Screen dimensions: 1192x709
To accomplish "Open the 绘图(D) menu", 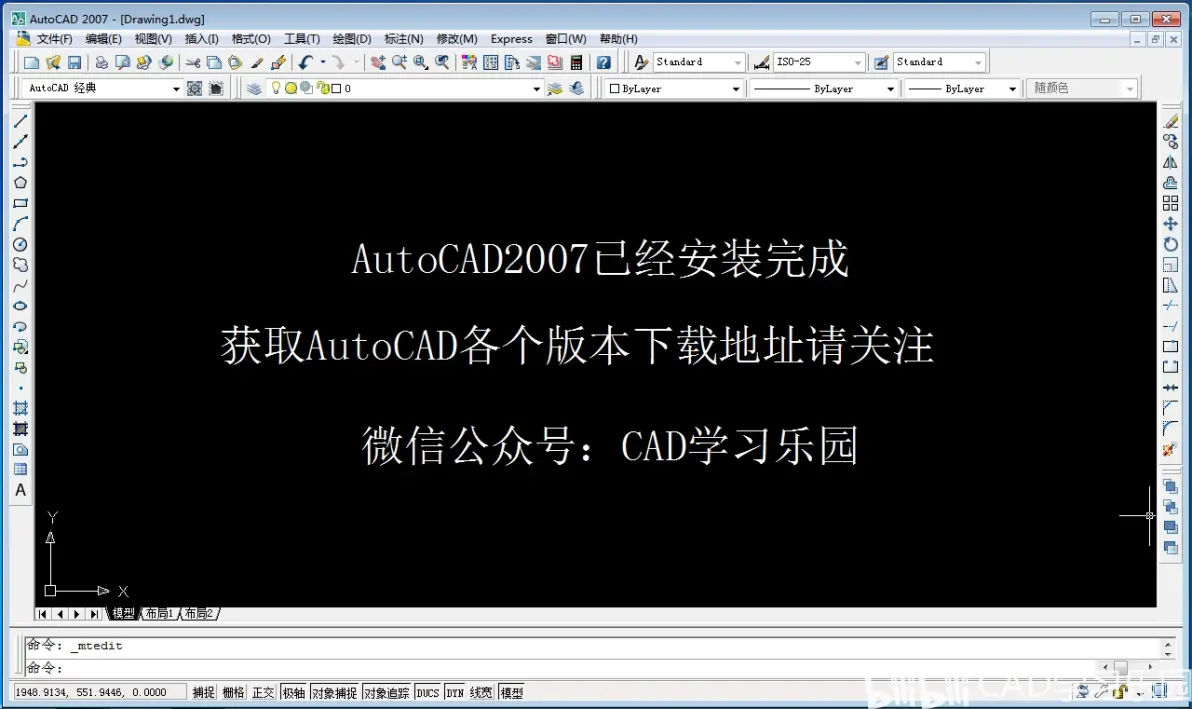I will [352, 39].
